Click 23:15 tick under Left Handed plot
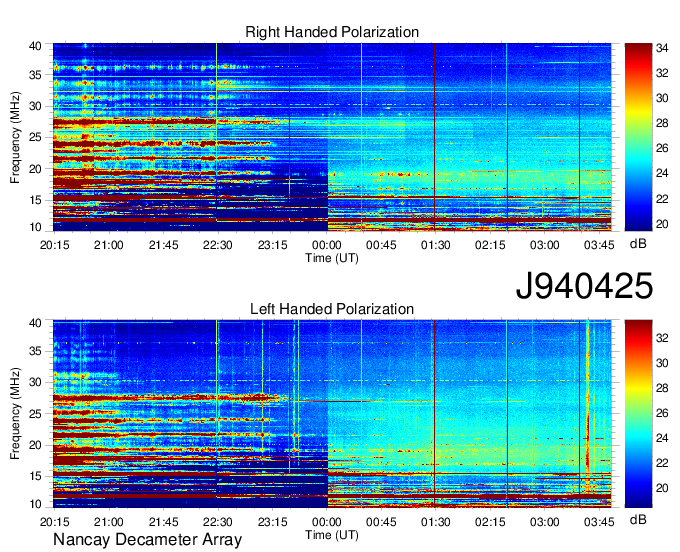This screenshot has height=552, width=680. pyautogui.click(x=272, y=522)
